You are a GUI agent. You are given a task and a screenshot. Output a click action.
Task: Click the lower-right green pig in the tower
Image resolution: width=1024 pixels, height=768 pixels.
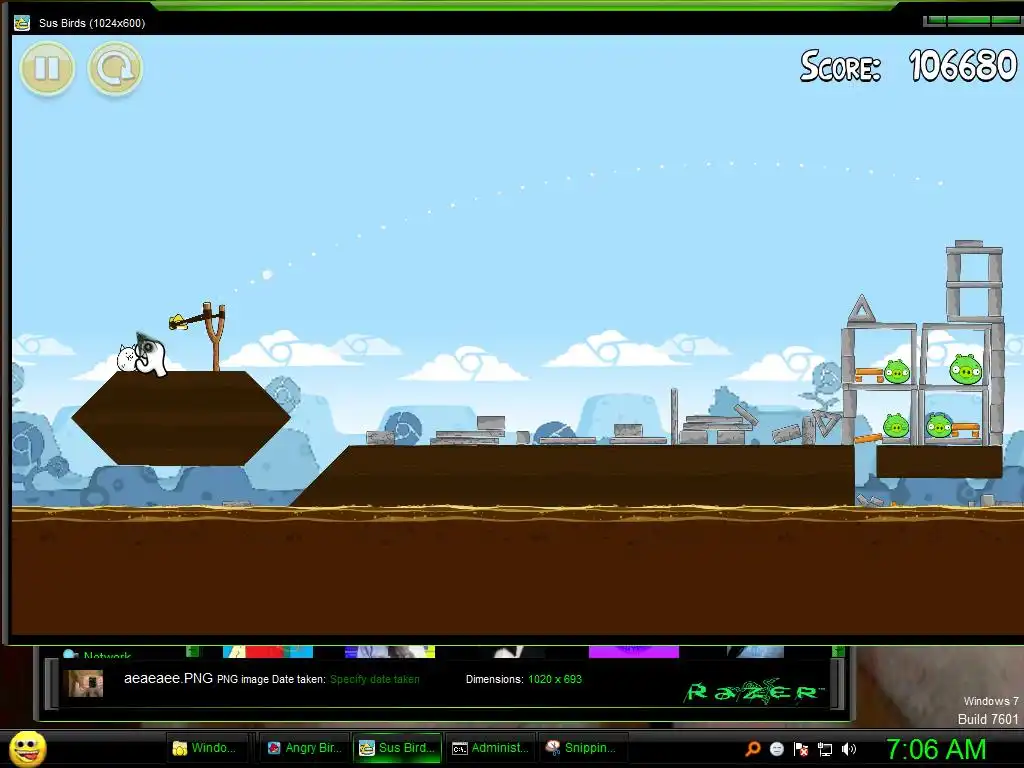click(x=939, y=426)
